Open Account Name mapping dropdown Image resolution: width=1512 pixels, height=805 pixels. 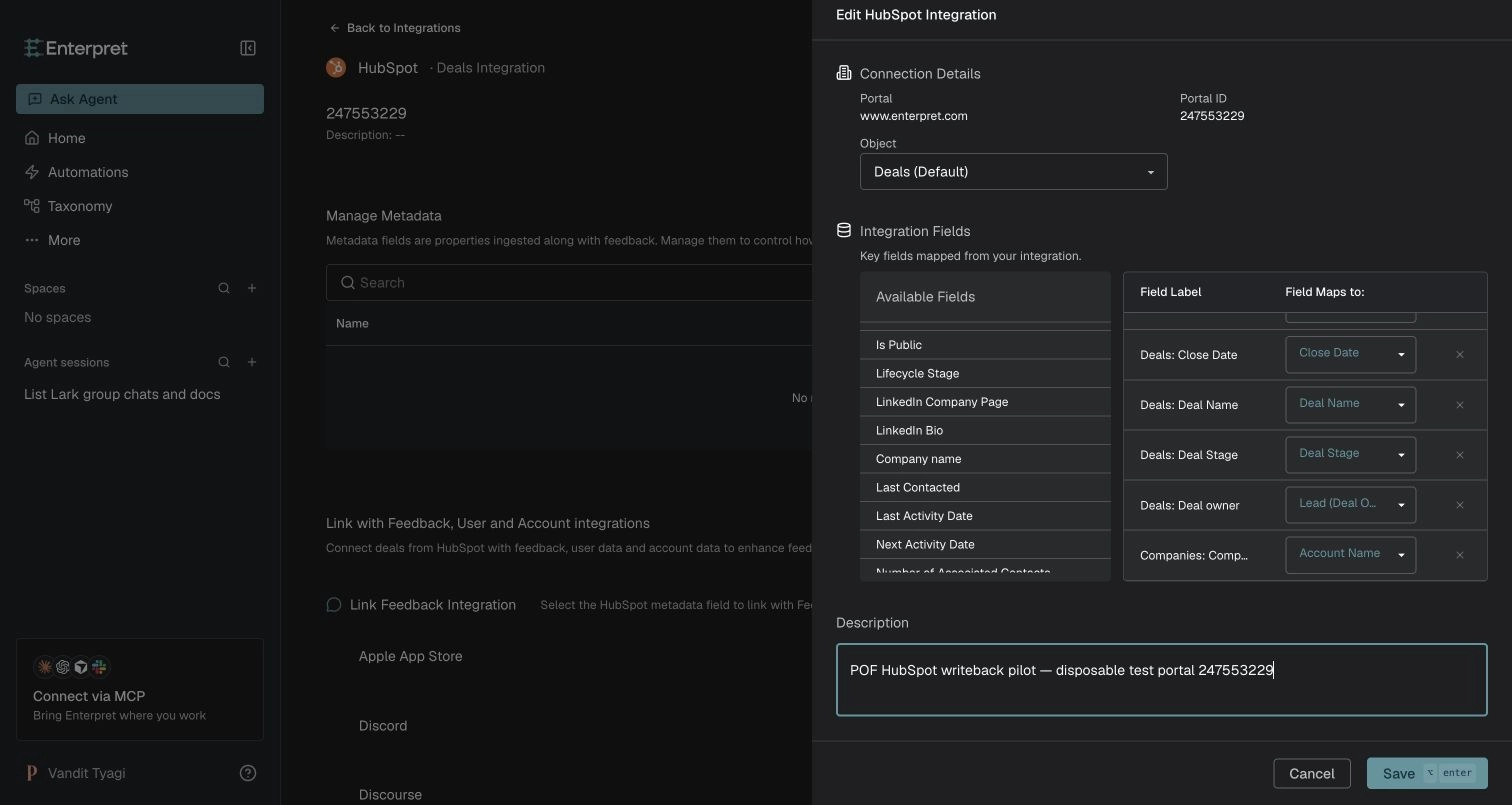coord(1350,554)
